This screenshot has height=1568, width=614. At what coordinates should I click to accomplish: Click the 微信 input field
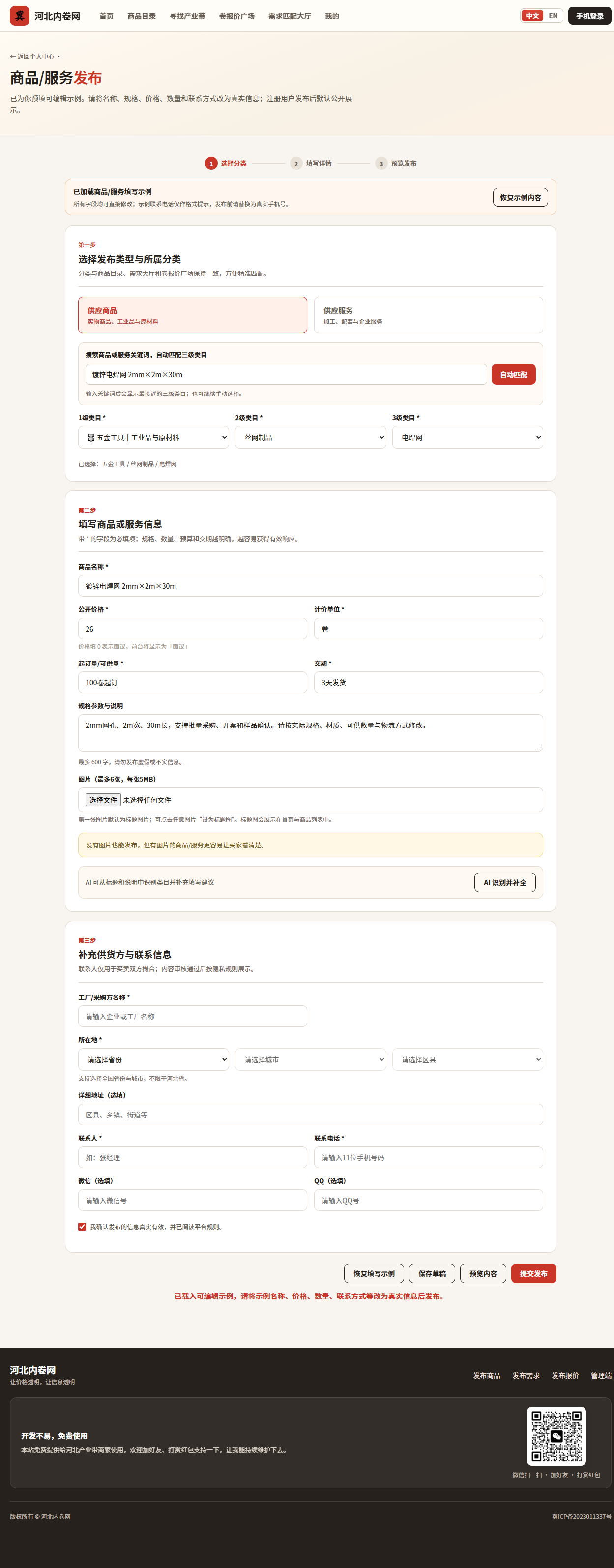pos(192,1200)
